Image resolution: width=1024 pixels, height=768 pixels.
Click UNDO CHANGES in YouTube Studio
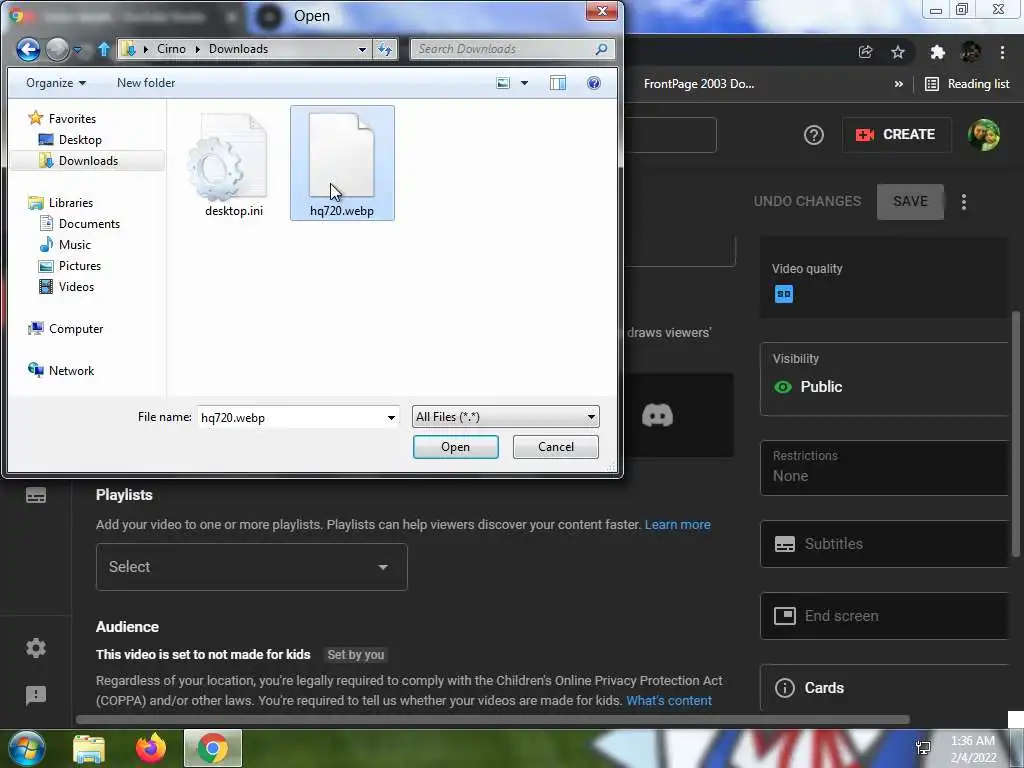807,201
